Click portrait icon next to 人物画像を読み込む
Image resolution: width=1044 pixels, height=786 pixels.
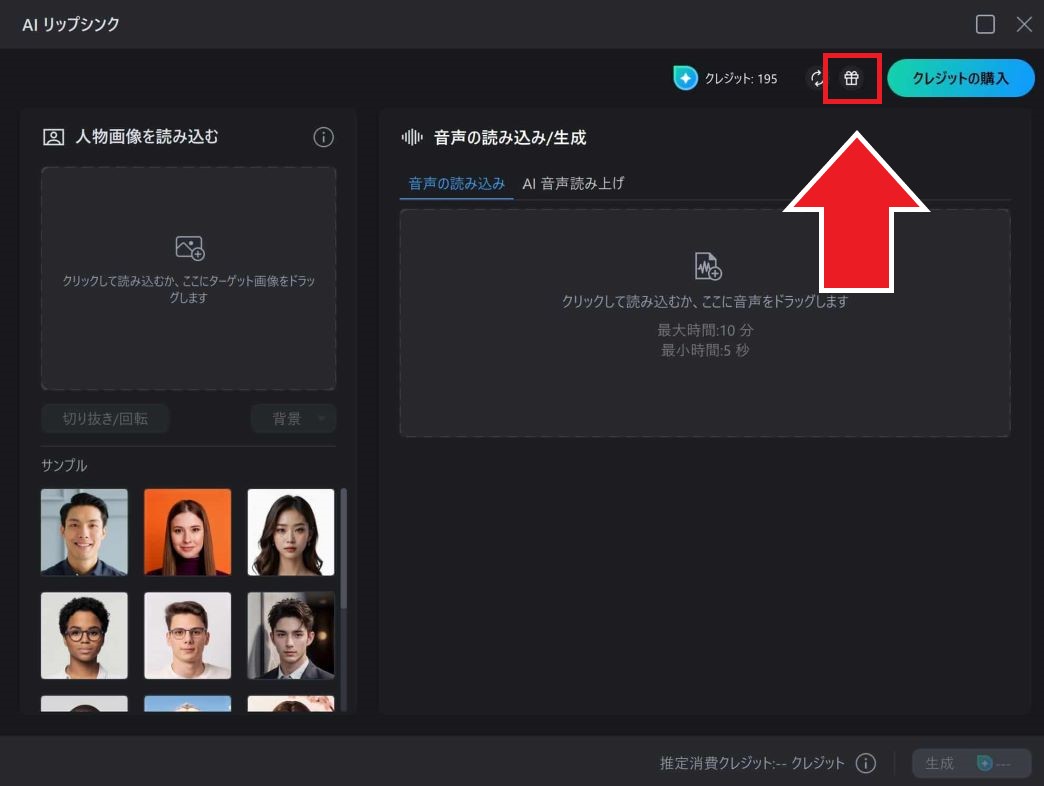click(x=53, y=137)
